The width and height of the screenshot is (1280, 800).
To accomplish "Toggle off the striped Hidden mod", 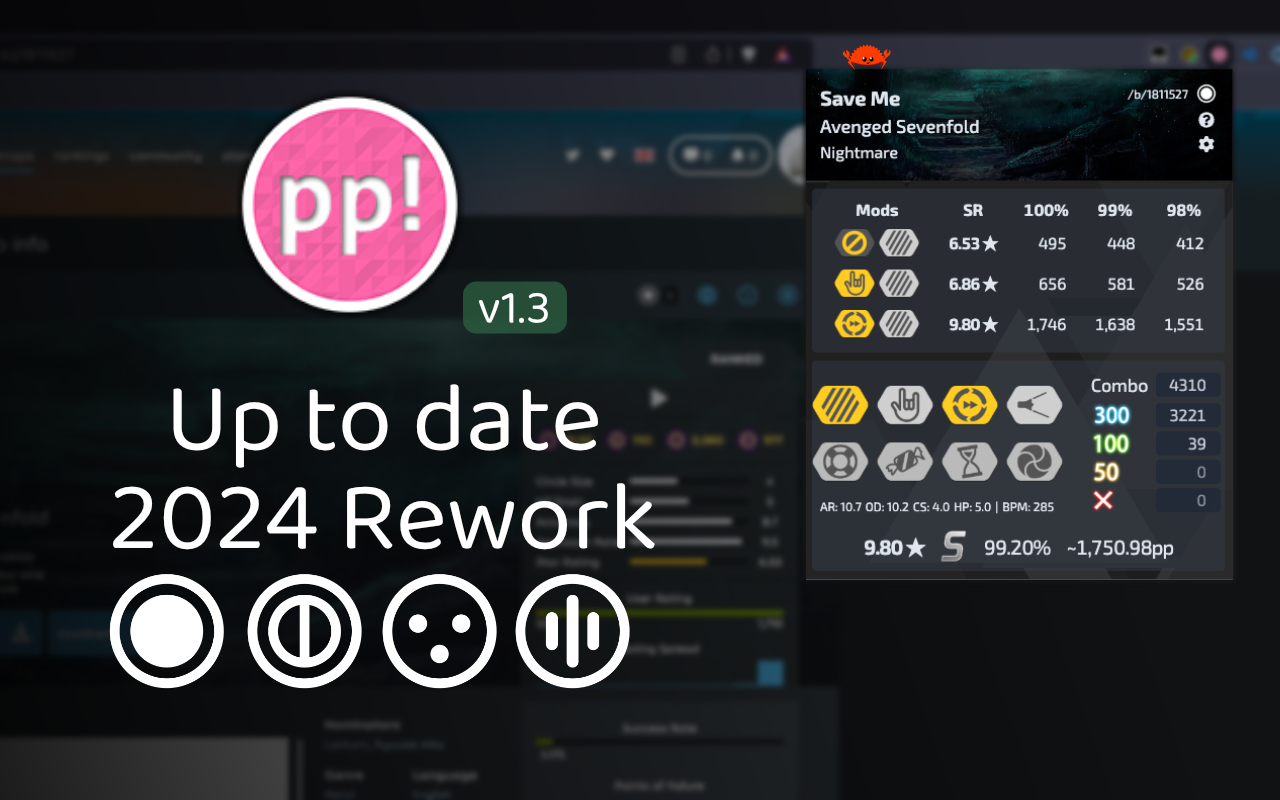I will [840, 405].
